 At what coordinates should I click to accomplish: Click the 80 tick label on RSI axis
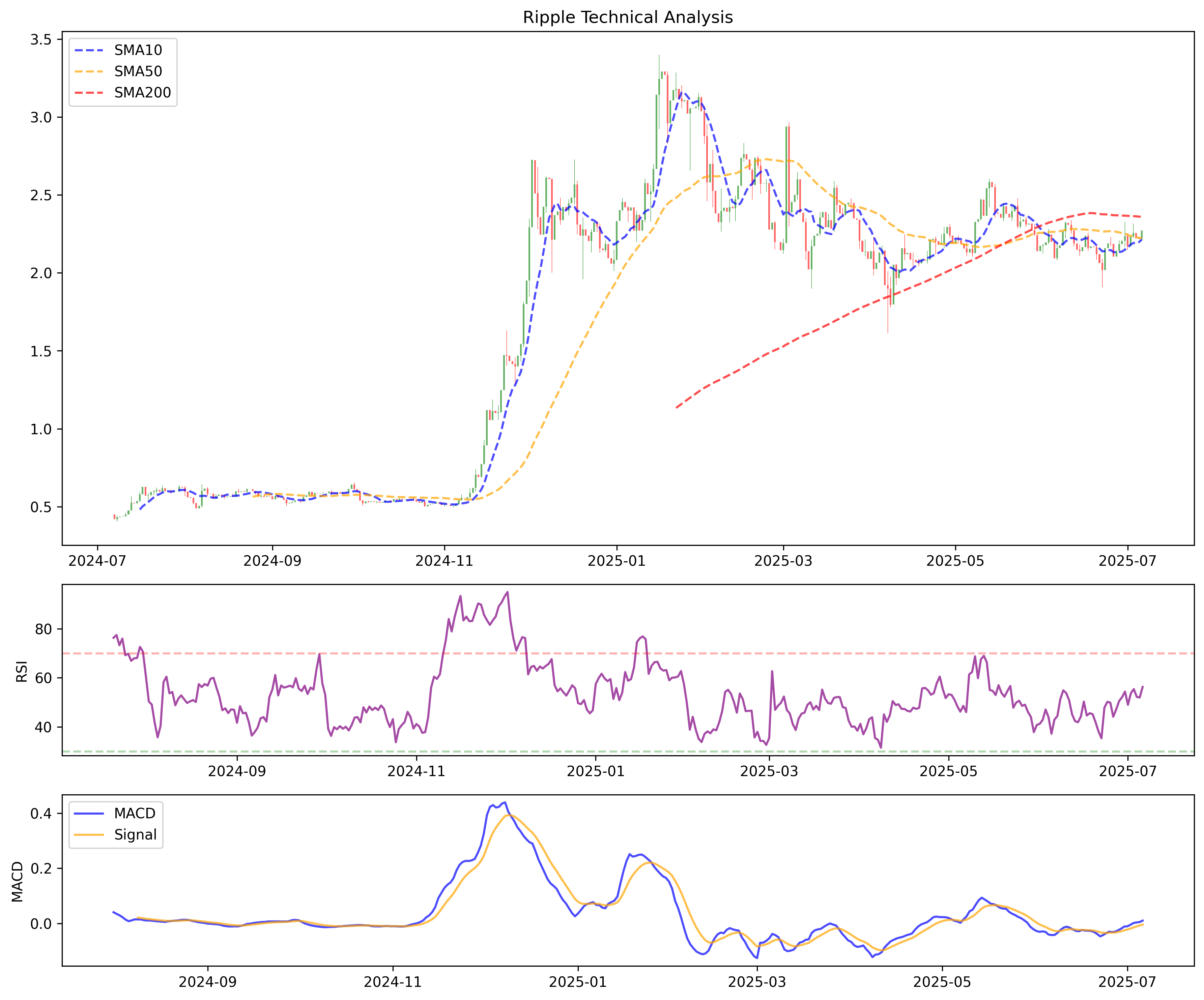[x=43, y=629]
